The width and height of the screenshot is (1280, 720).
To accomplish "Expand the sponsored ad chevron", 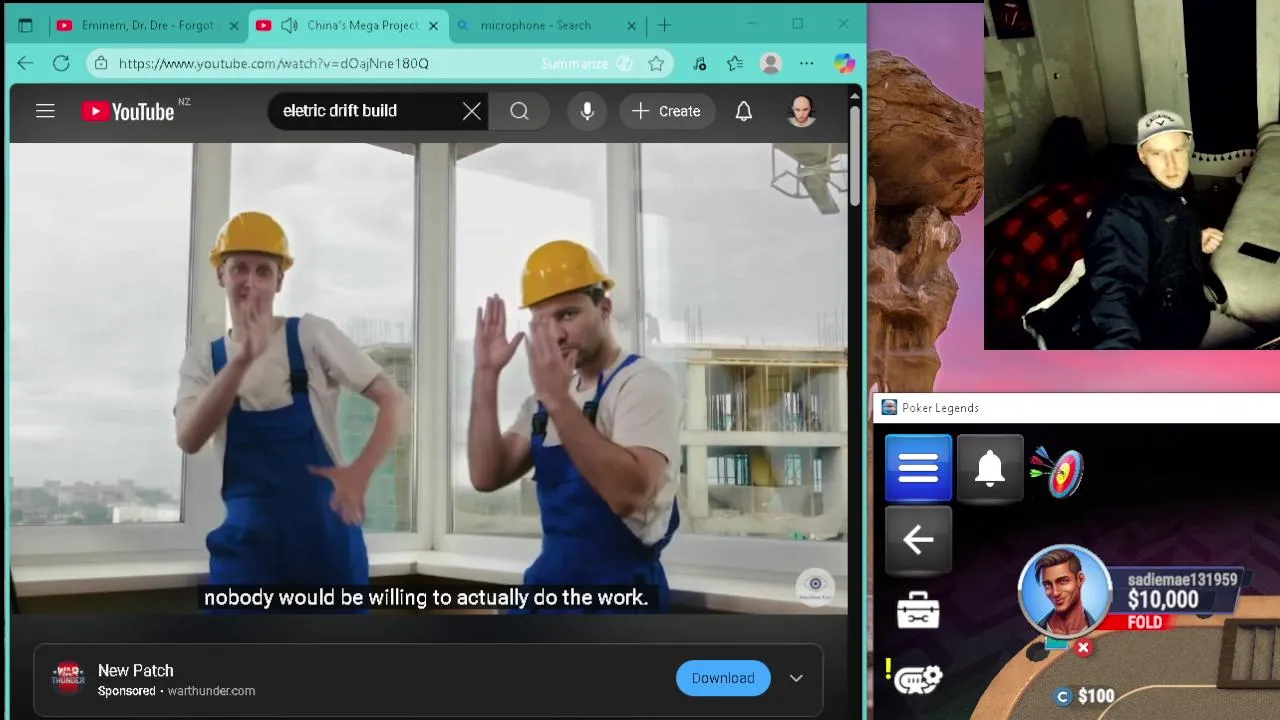I will coord(796,678).
